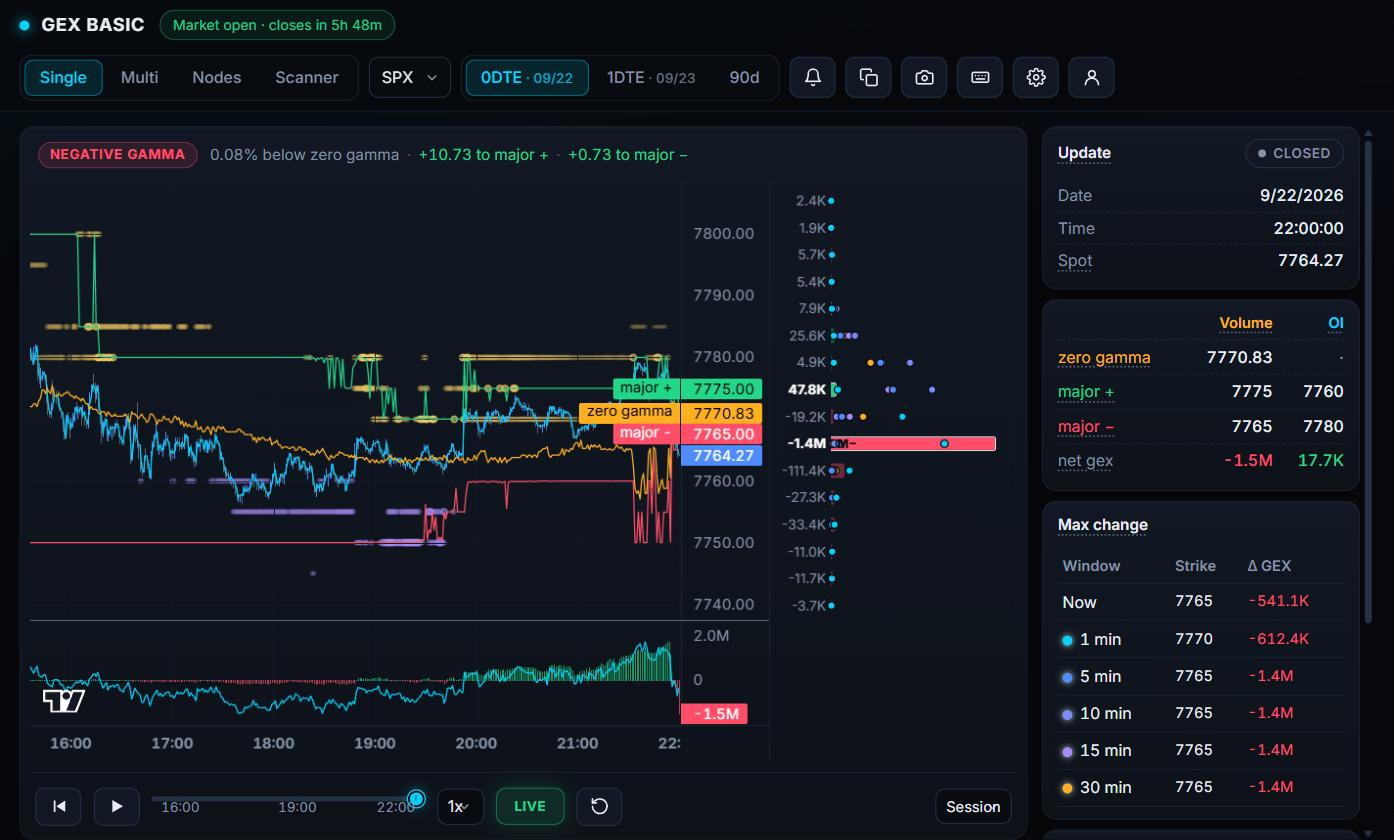Reset replay with circular arrow icon

(599, 806)
